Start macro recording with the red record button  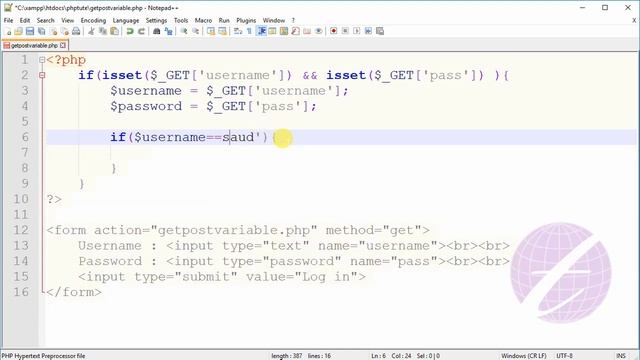click(x=333, y=31)
